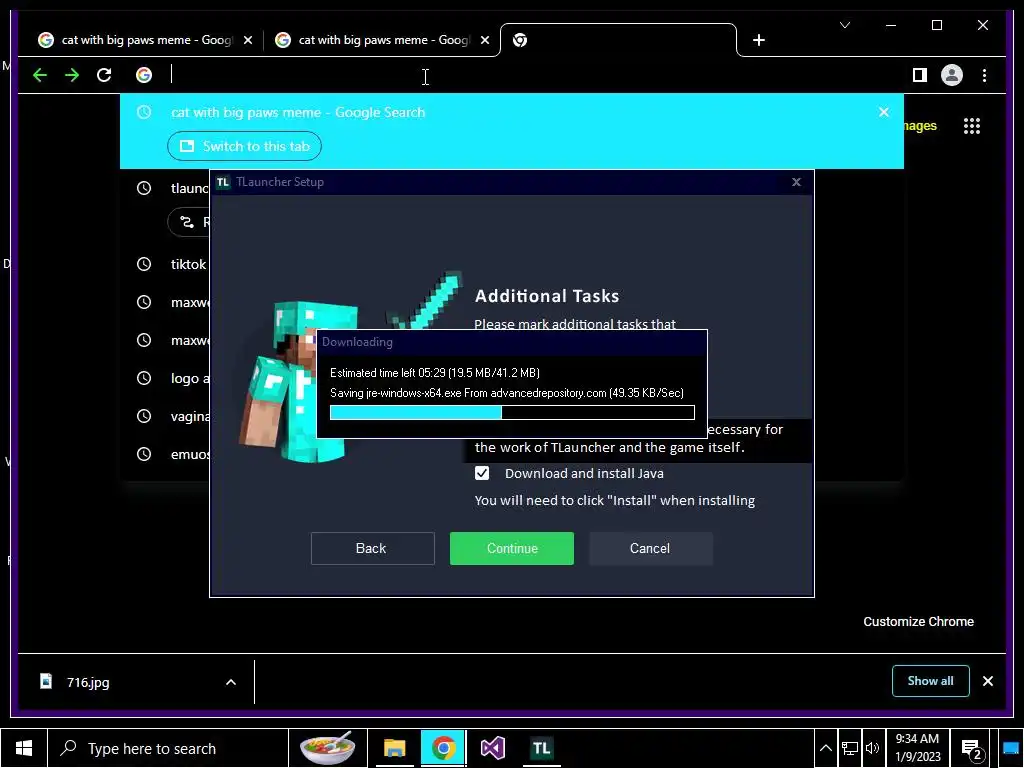Select the active new tab
The height and width of the screenshot is (768, 1024).
[x=618, y=40]
